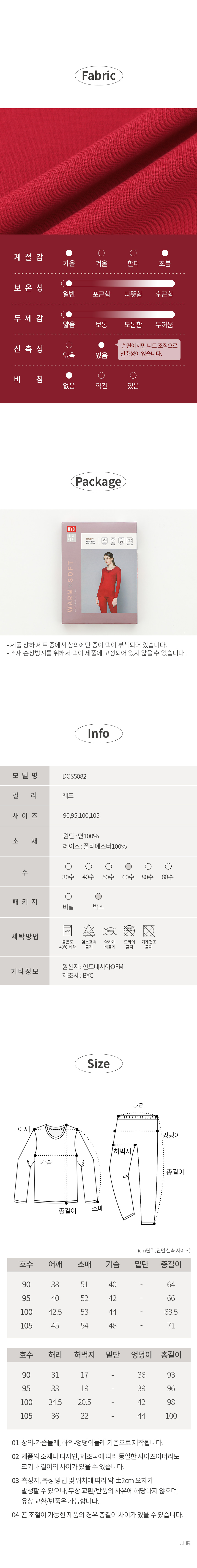197x1568 pixels.
Task: Click the Size section label
Action: click(x=98, y=1064)
